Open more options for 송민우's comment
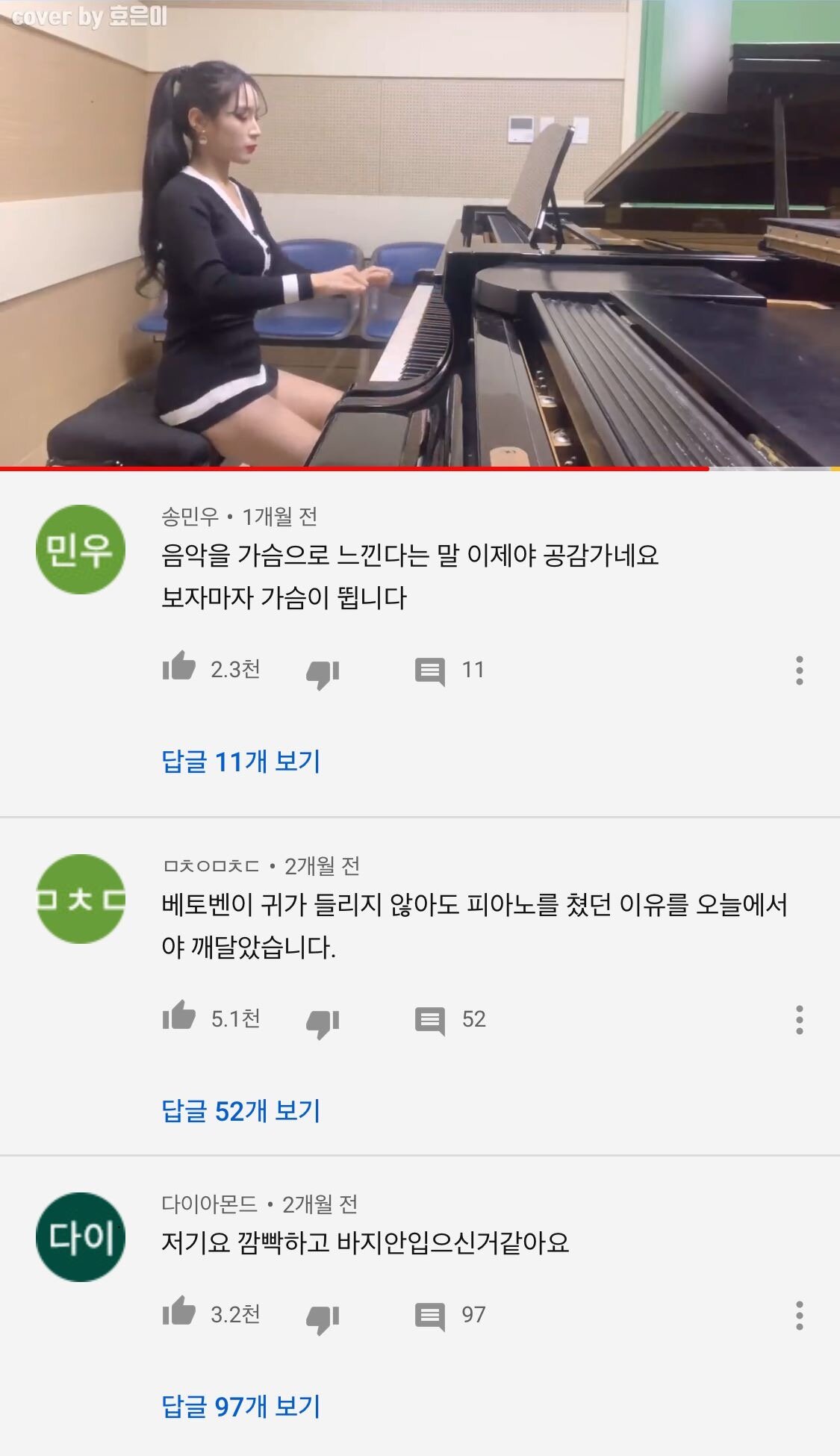 [x=800, y=671]
